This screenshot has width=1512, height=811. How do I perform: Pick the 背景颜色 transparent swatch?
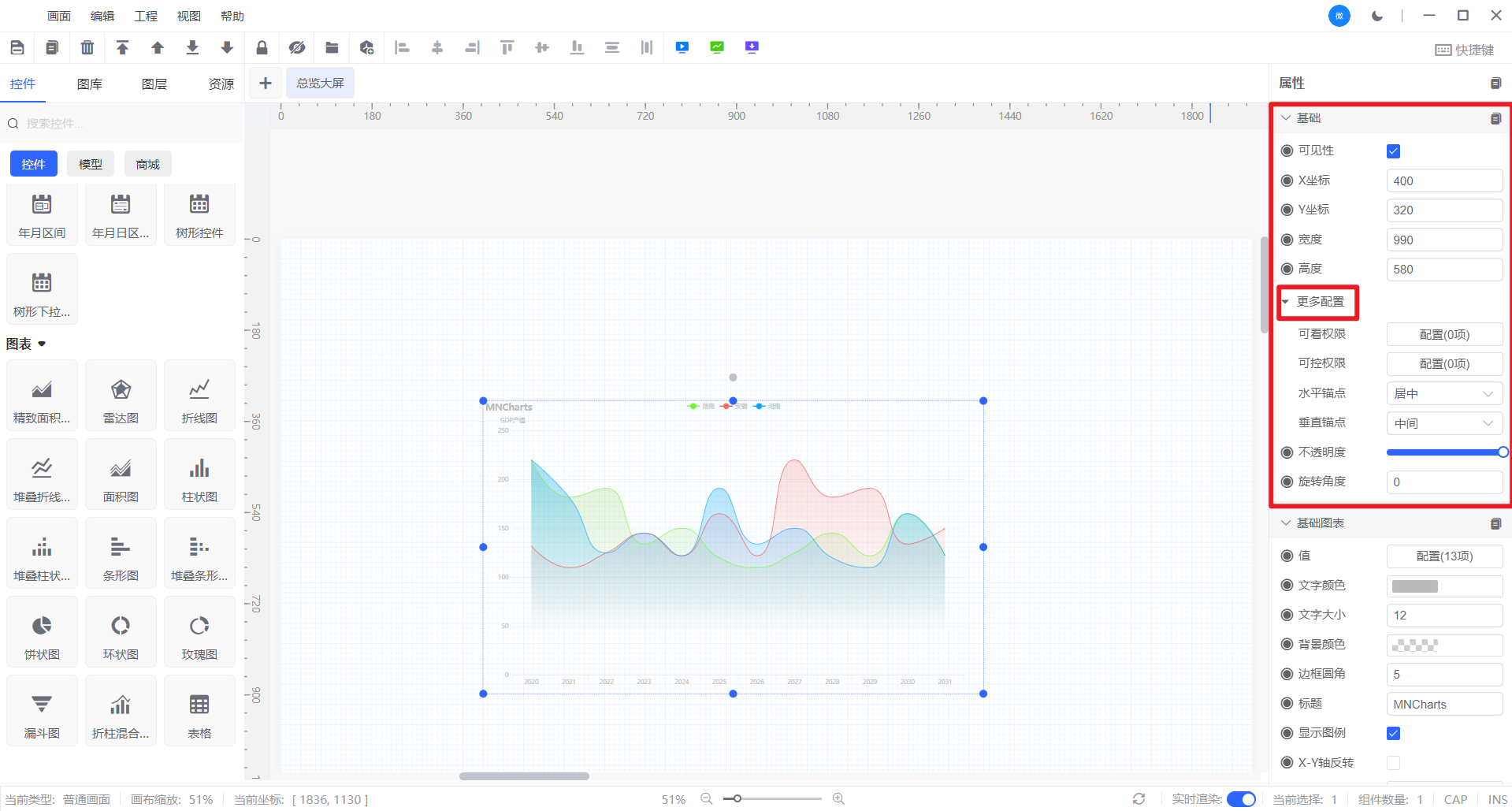1415,645
